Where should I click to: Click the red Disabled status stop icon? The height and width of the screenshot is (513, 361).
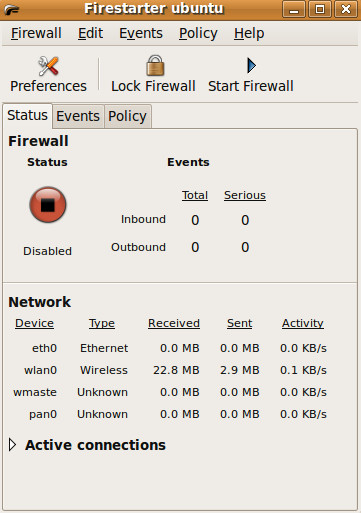pyautogui.click(x=48, y=205)
